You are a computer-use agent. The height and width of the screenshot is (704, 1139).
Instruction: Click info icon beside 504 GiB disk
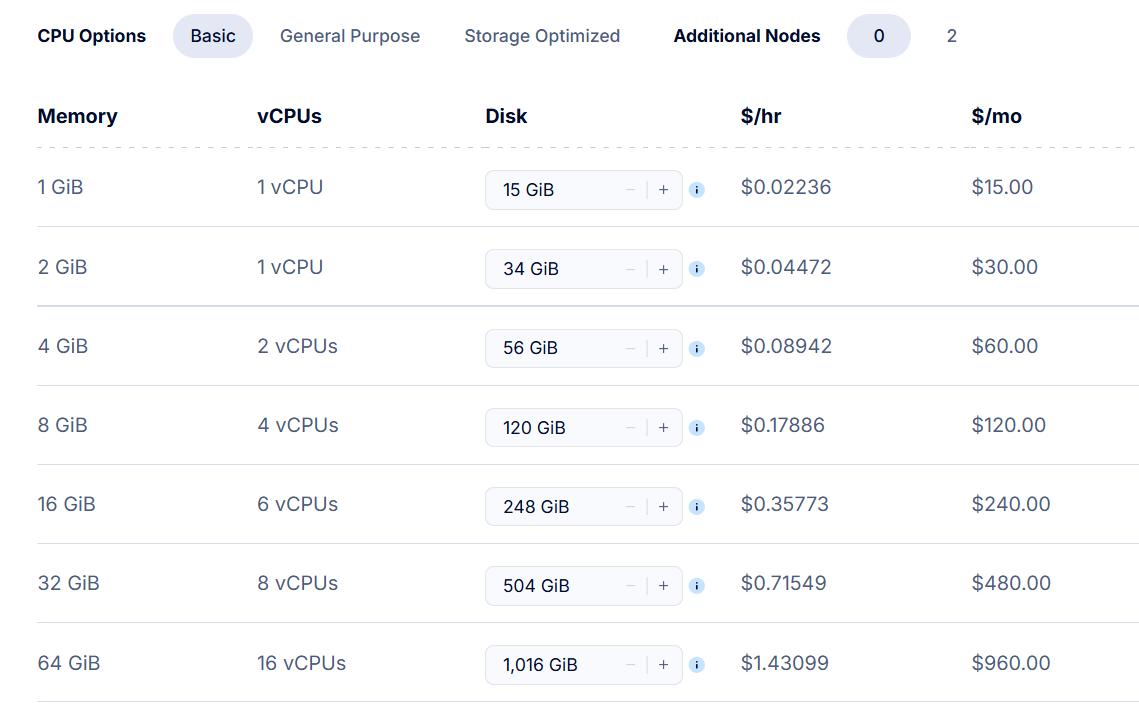pos(697,585)
